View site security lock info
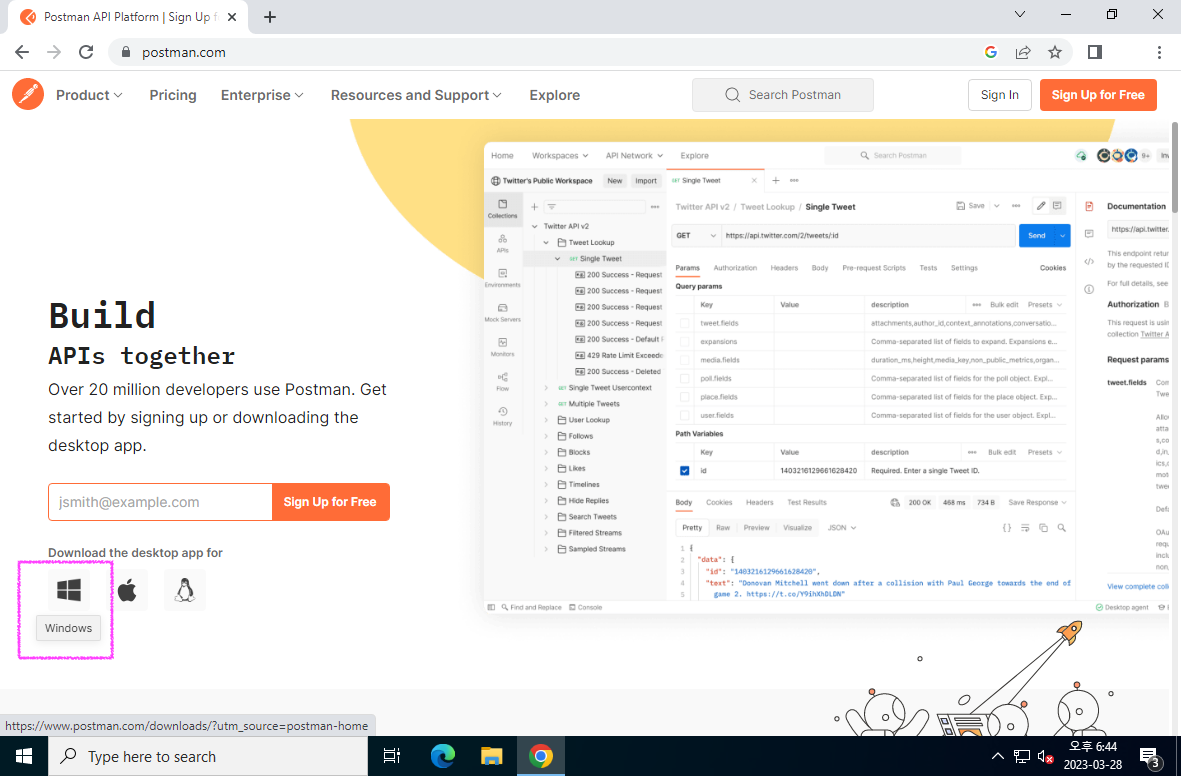The image size is (1181, 776). (126, 52)
